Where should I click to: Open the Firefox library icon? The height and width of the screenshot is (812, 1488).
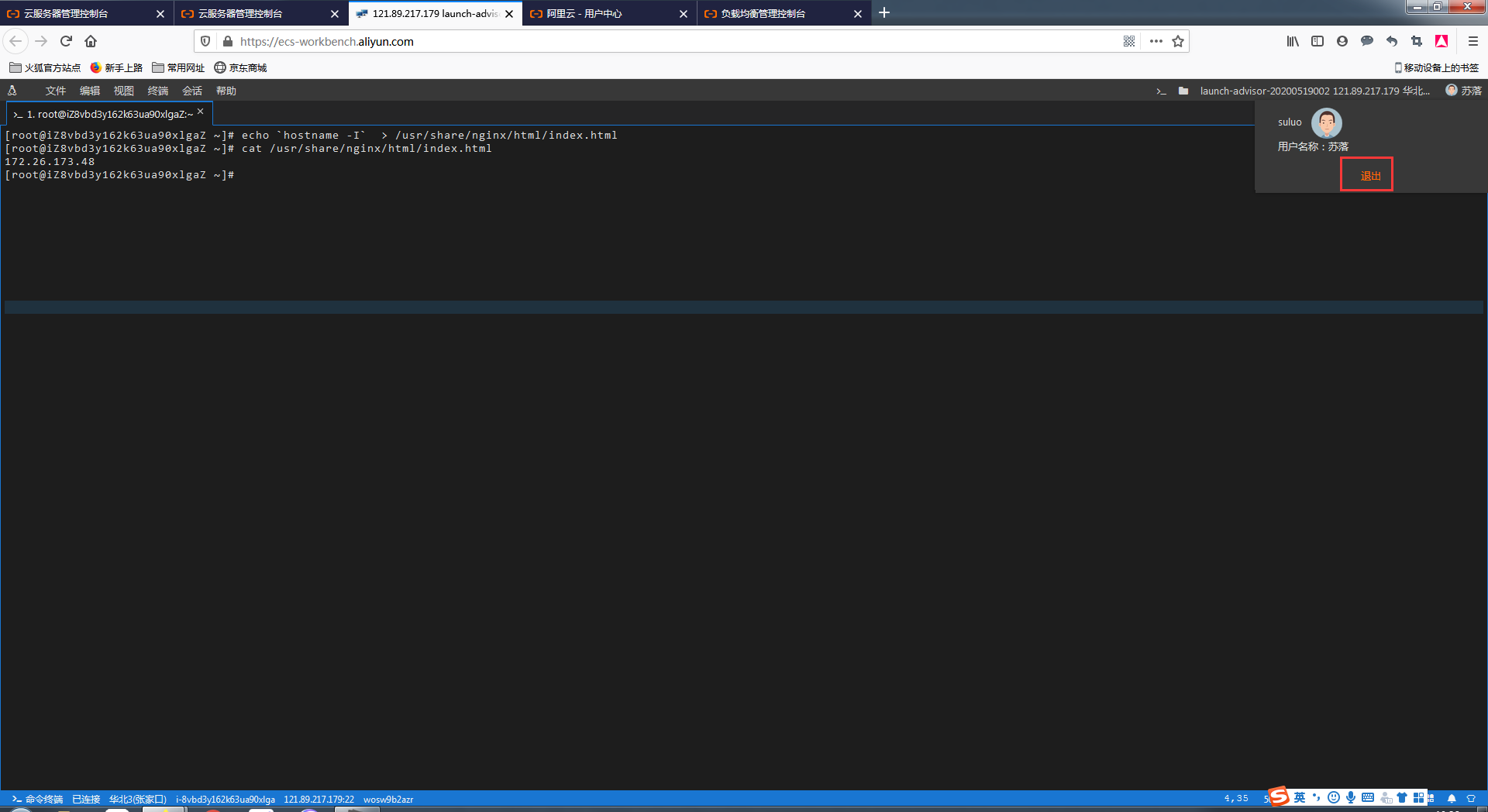(x=1293, y=42)
